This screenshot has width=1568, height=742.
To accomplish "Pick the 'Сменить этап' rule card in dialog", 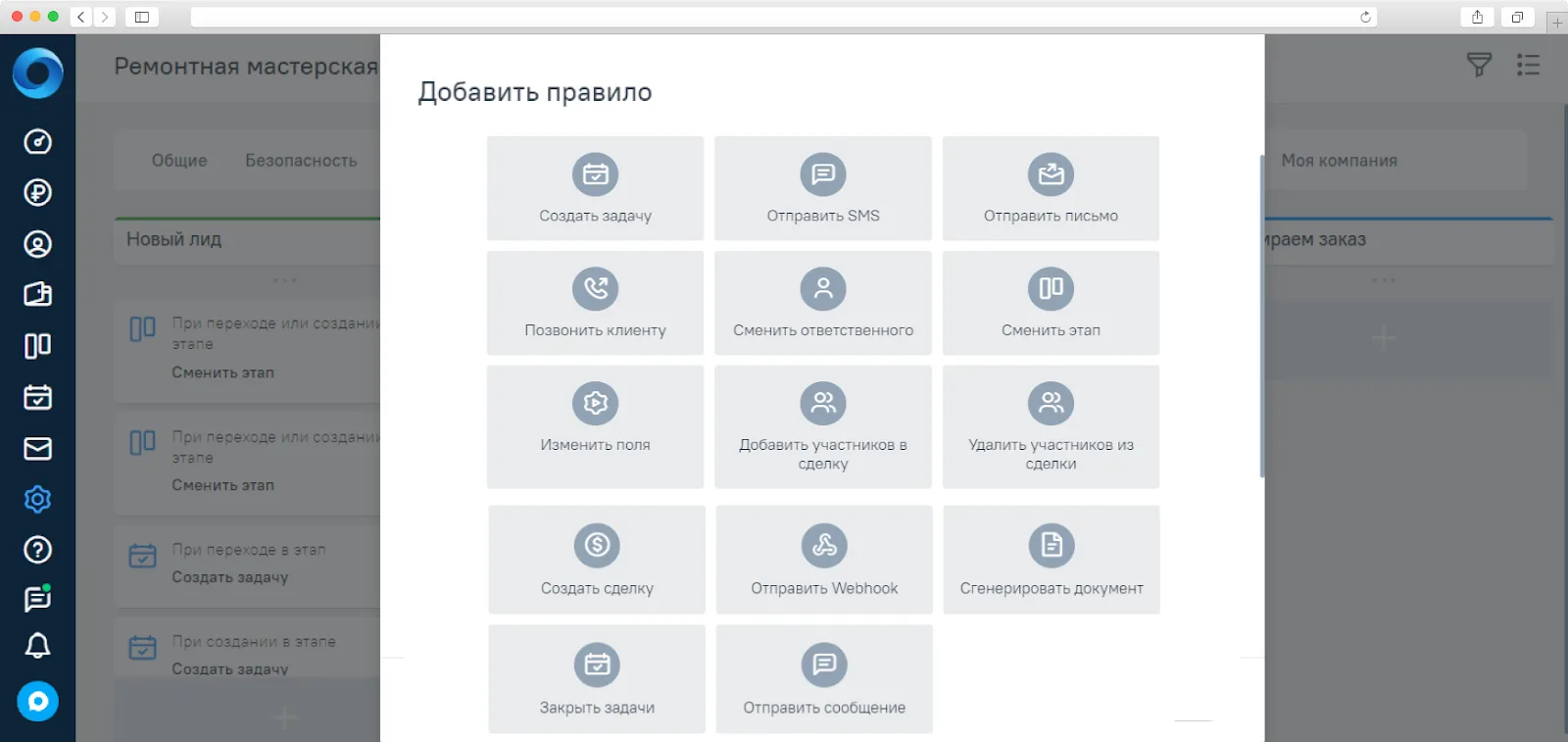I will click(1051, 303).
